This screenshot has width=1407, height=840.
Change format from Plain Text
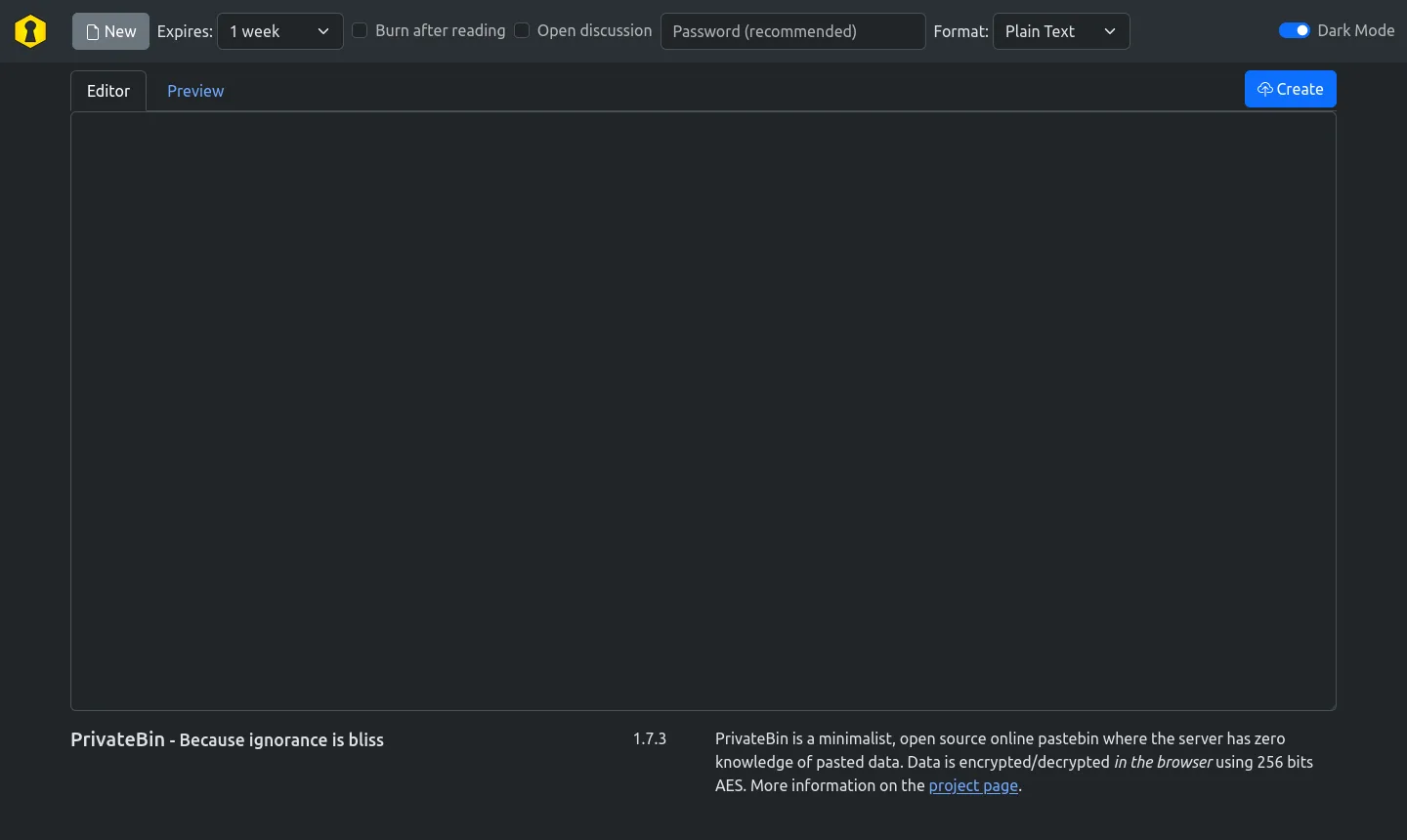pyautogui.click(x=1061, y=30)
